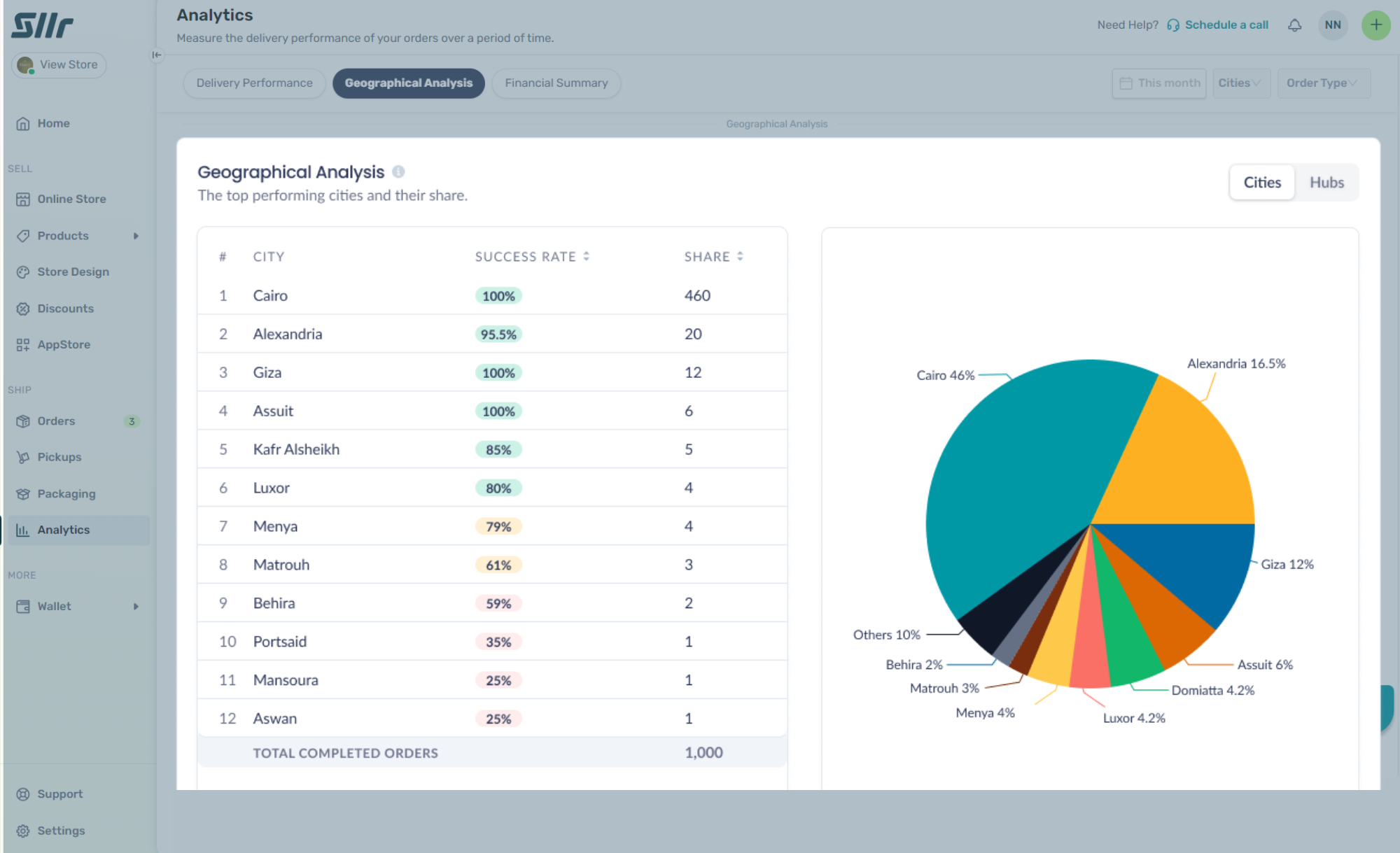Open the Cities filter dropdown

pyautogui.click(x=1240, y=83)
